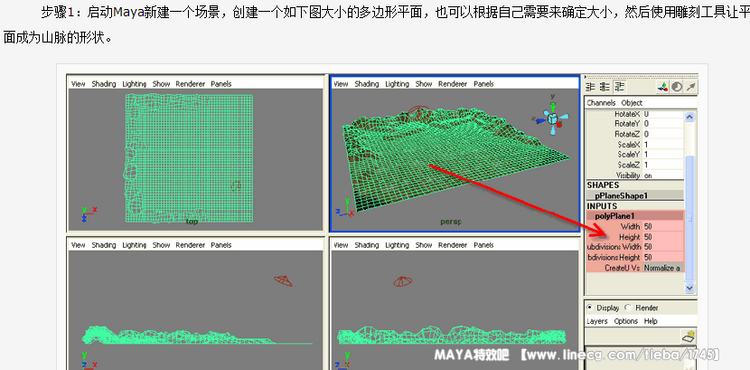Click the ScaleZ value field
The image size is (750, 370).
point(663,165)
